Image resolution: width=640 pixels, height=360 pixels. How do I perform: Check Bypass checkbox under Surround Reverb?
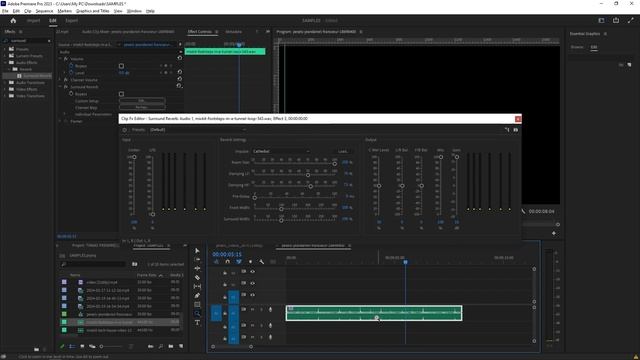coord(121,94)
